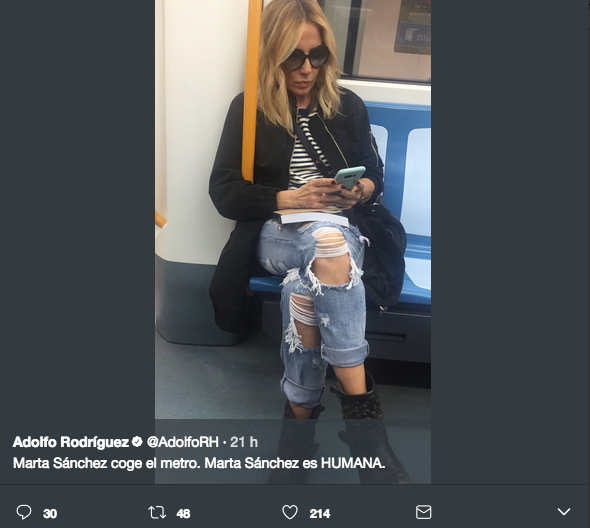Send tweet via the envelope message icon
The image size is (590, 528).
pos(423,512)
